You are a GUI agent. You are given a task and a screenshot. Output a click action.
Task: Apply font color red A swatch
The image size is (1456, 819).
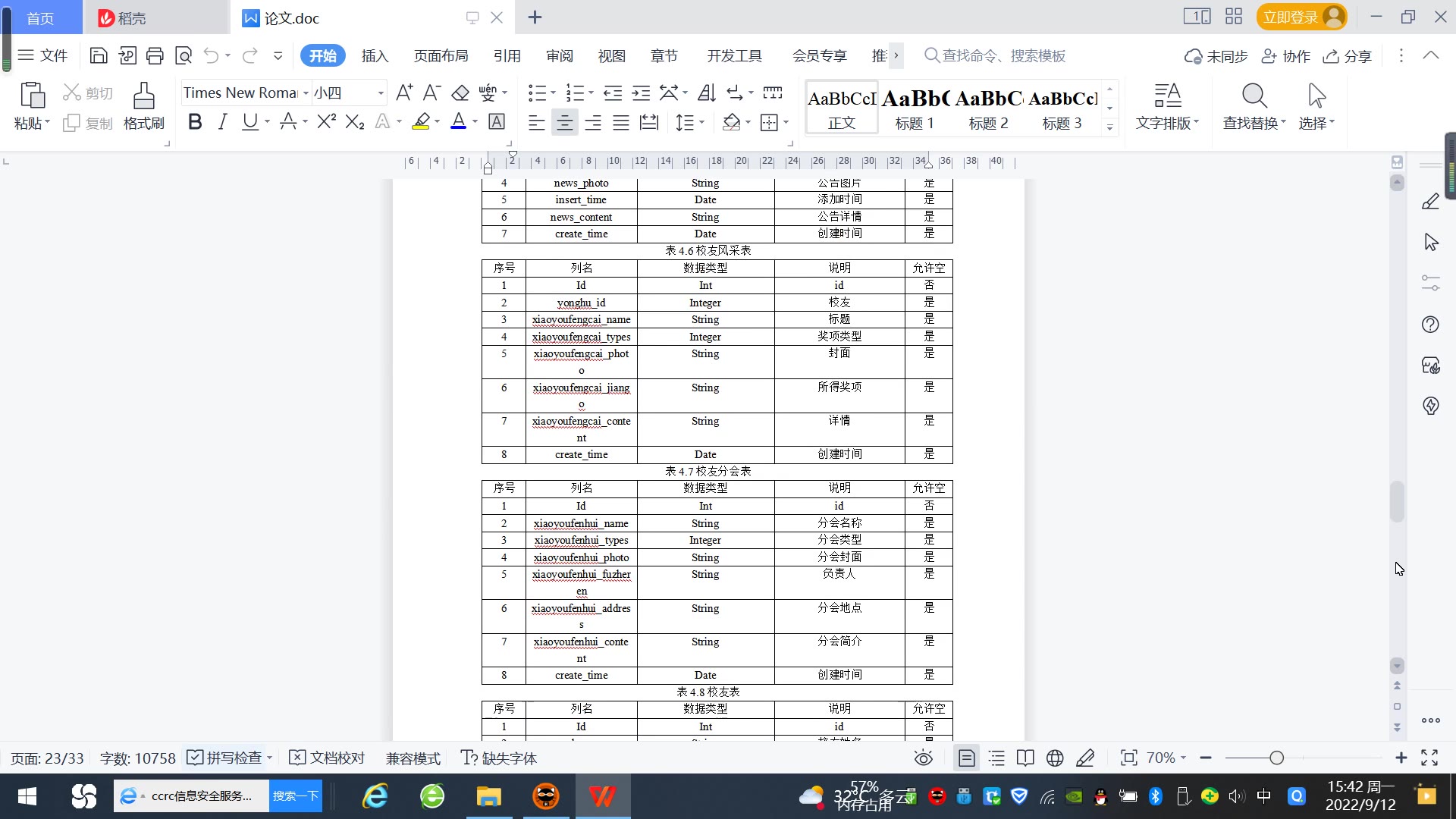[458, 121]
